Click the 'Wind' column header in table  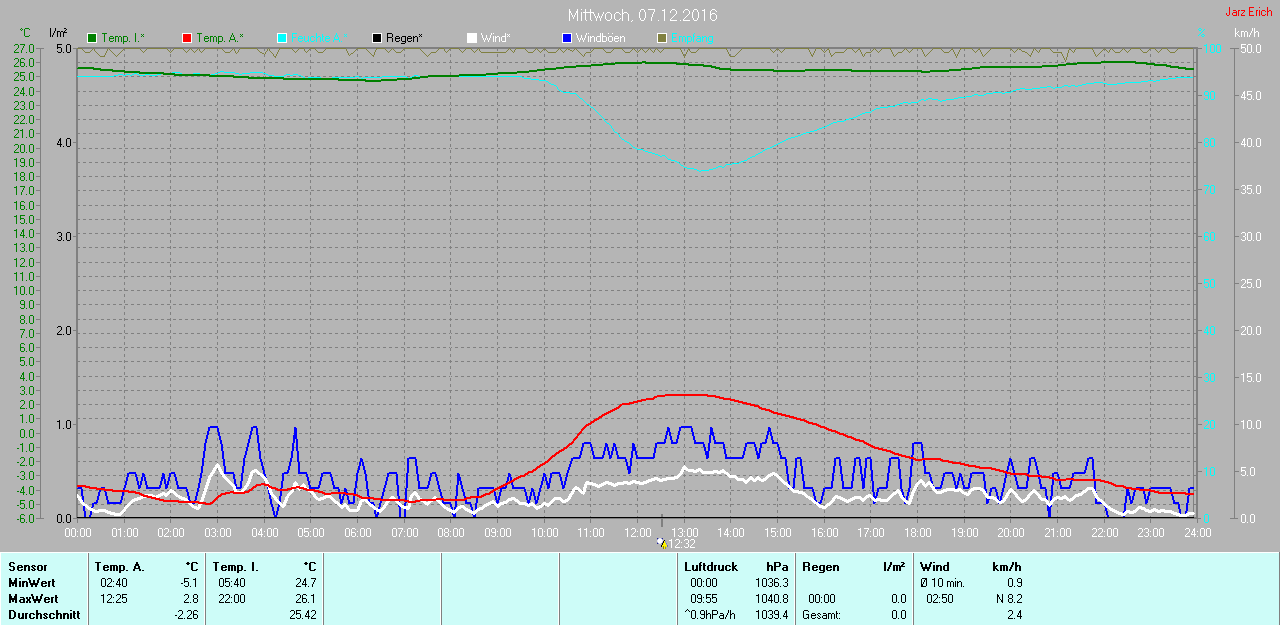[x=935, y=567]
